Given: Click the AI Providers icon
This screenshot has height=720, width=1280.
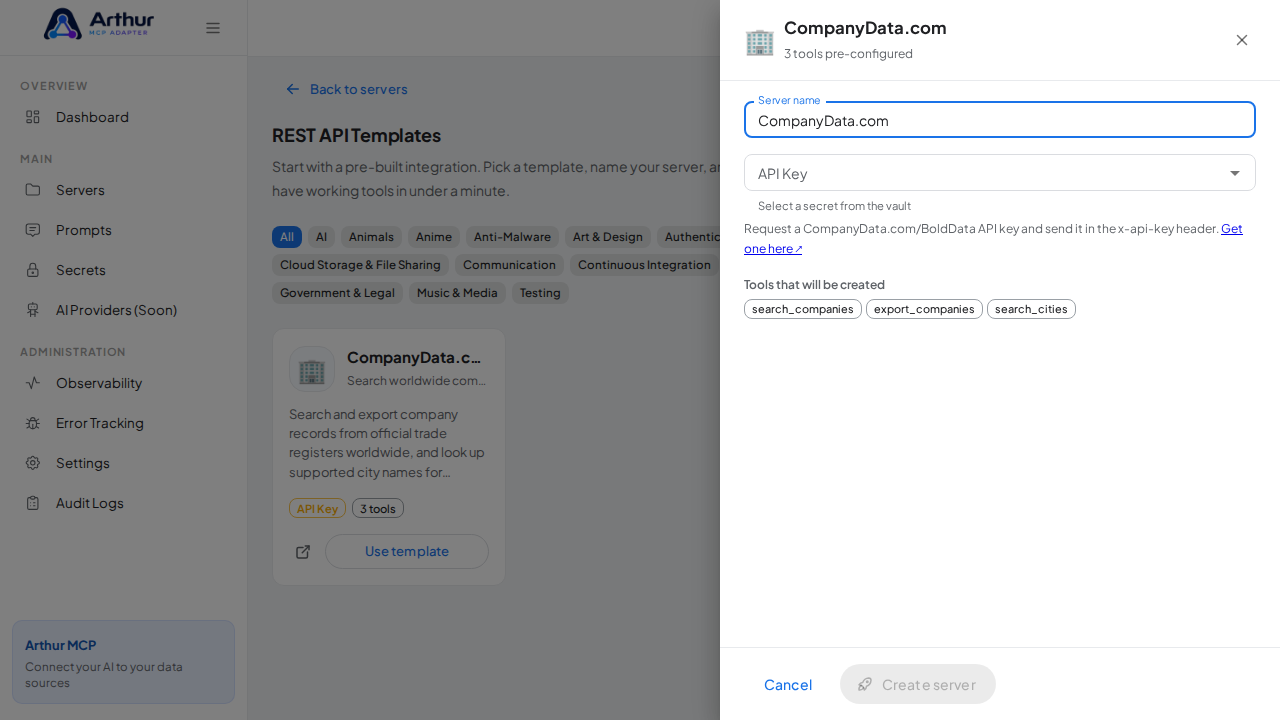Looking at the screenshot, I should click(33, 310).
